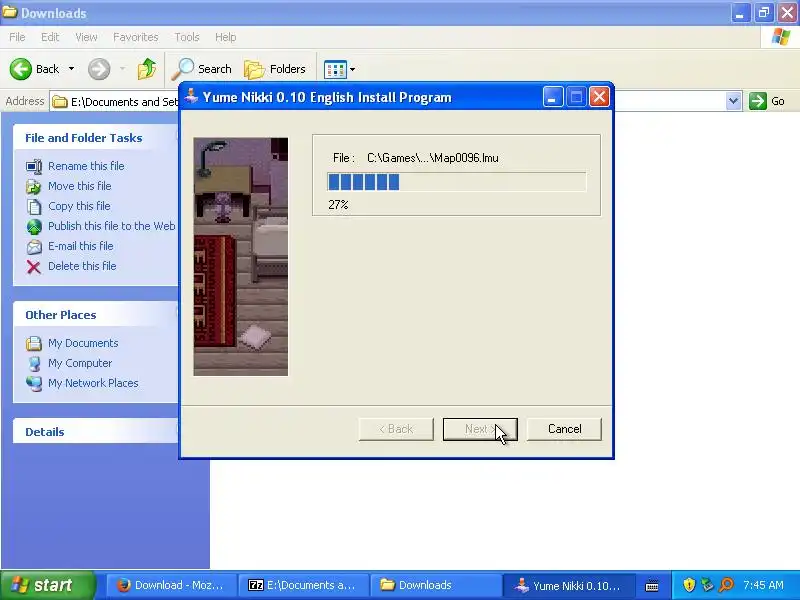The width and height of the screenshot is (800, 600).
Task: Click Rename this file task link
Action: [x=86, y=166]
